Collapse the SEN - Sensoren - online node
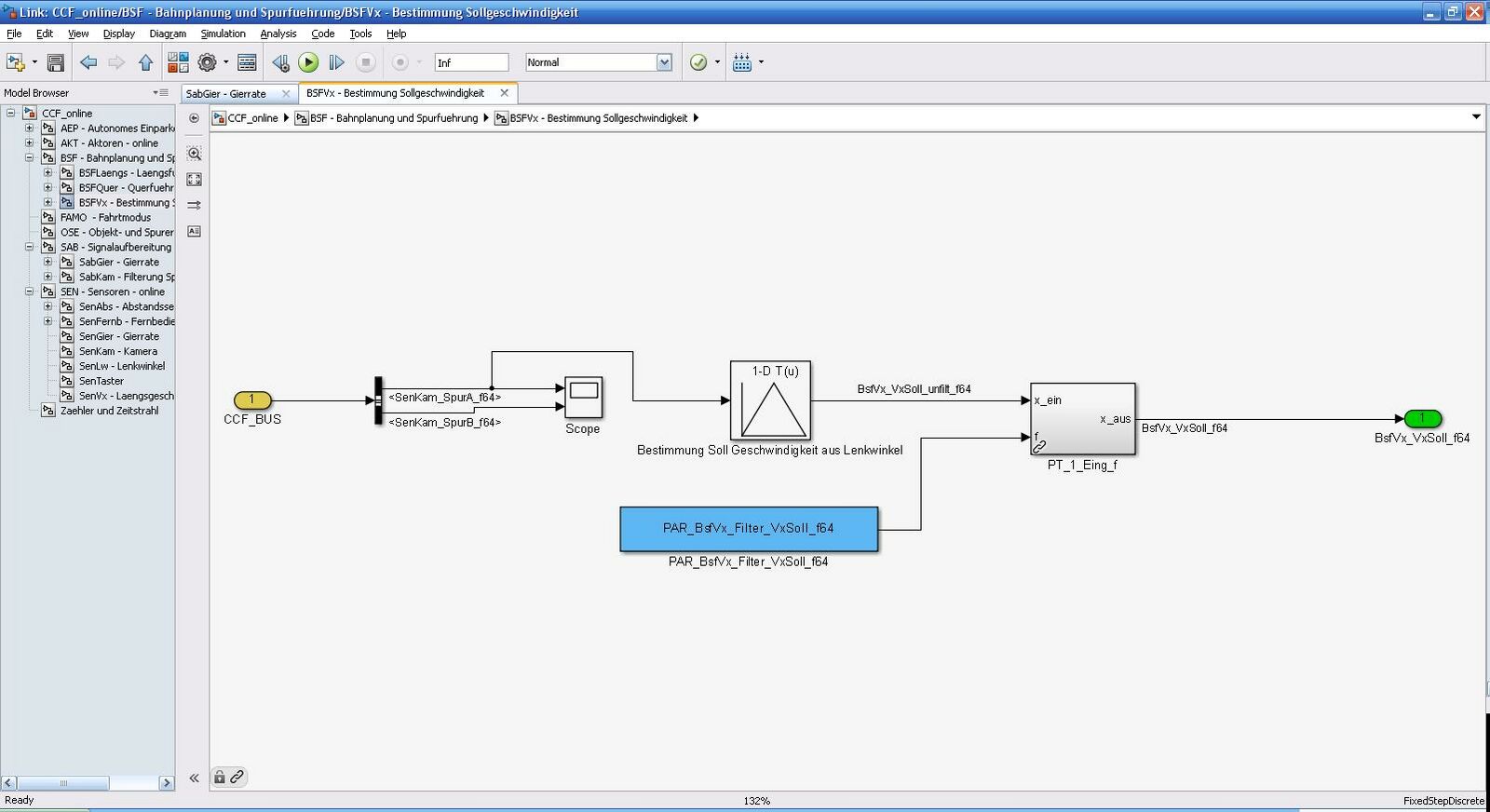The image size is (1490, 812). pos(29,291)
